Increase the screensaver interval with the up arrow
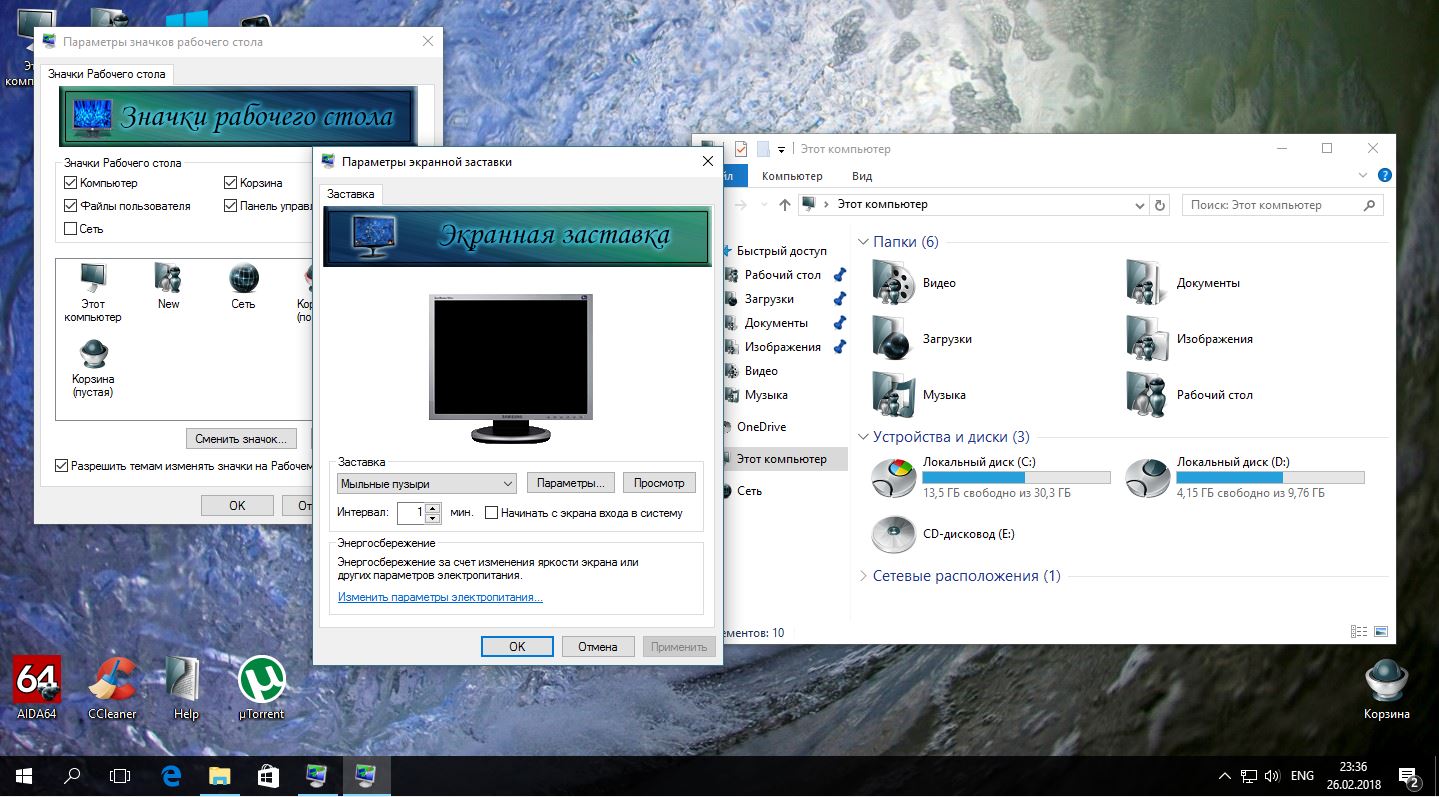 click(433, 508)
